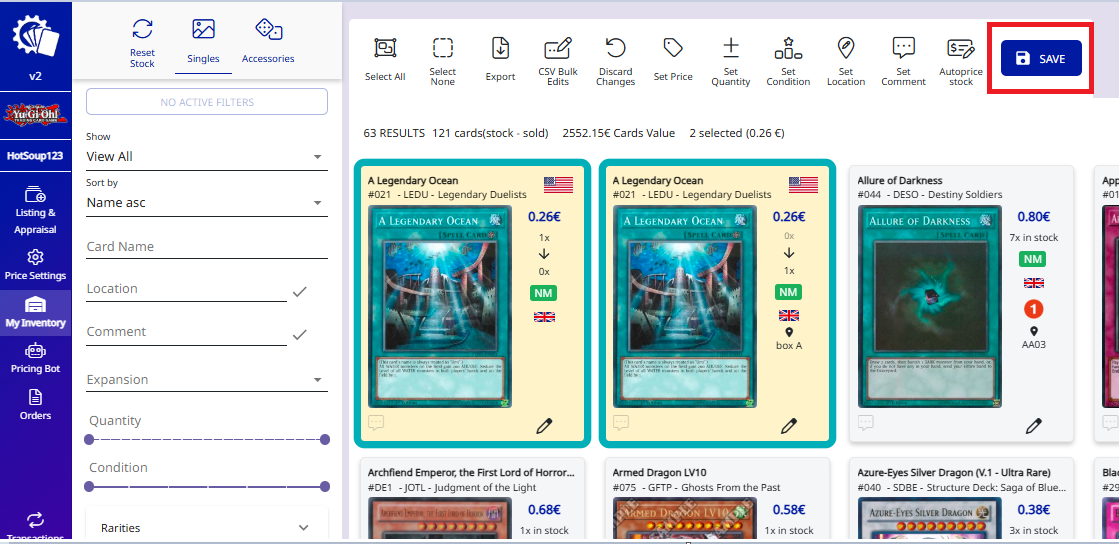Switch to the Accessories tab

click(268, 41)
